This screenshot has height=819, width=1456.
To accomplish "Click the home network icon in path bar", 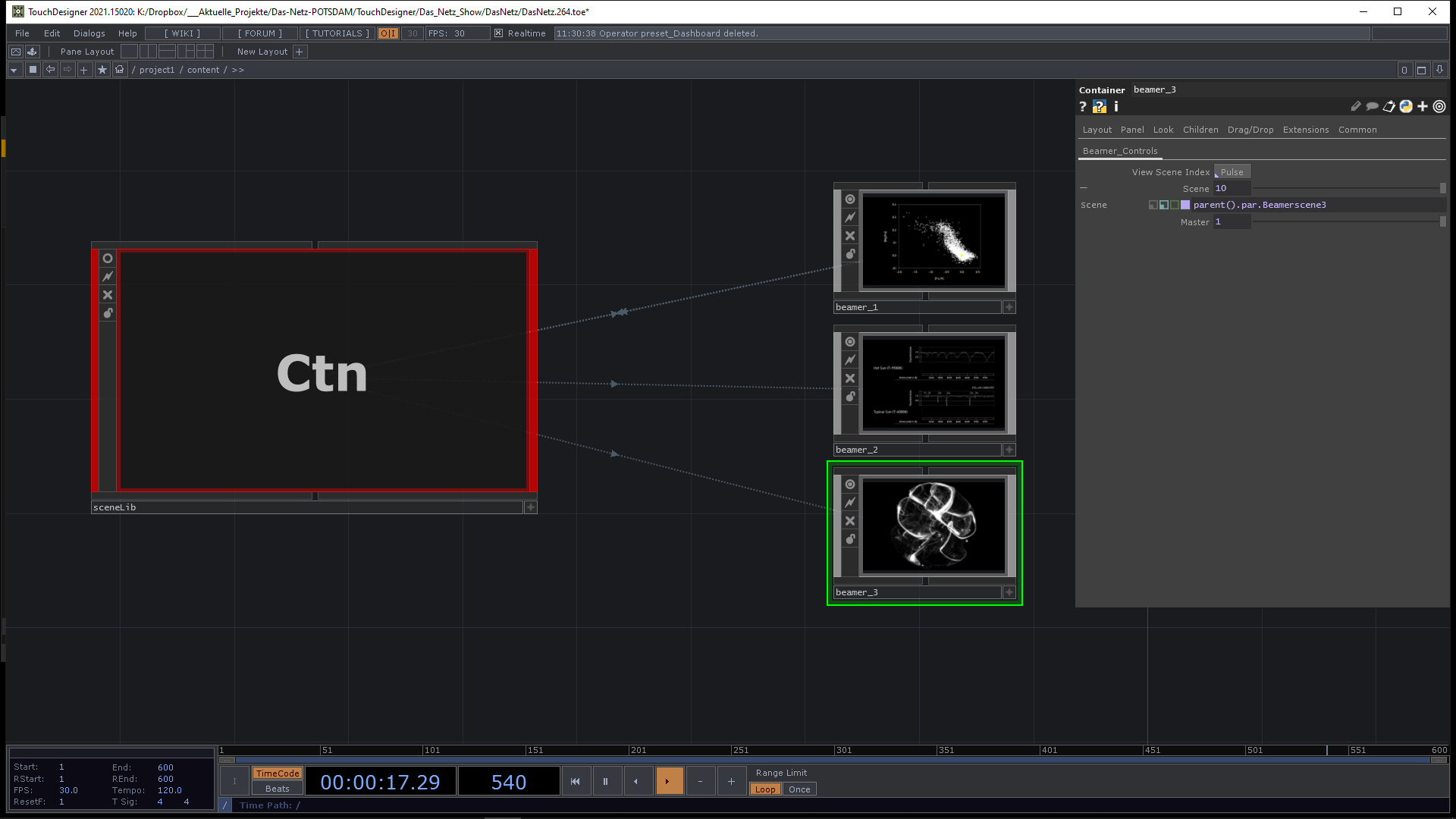I will 120,70.
